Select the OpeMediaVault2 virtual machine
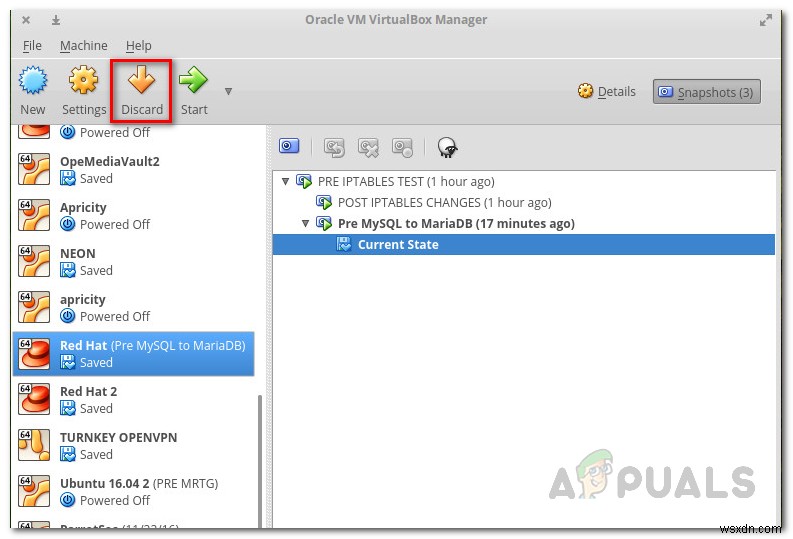This screenshot has height=539, width=793. coord(134,169)
